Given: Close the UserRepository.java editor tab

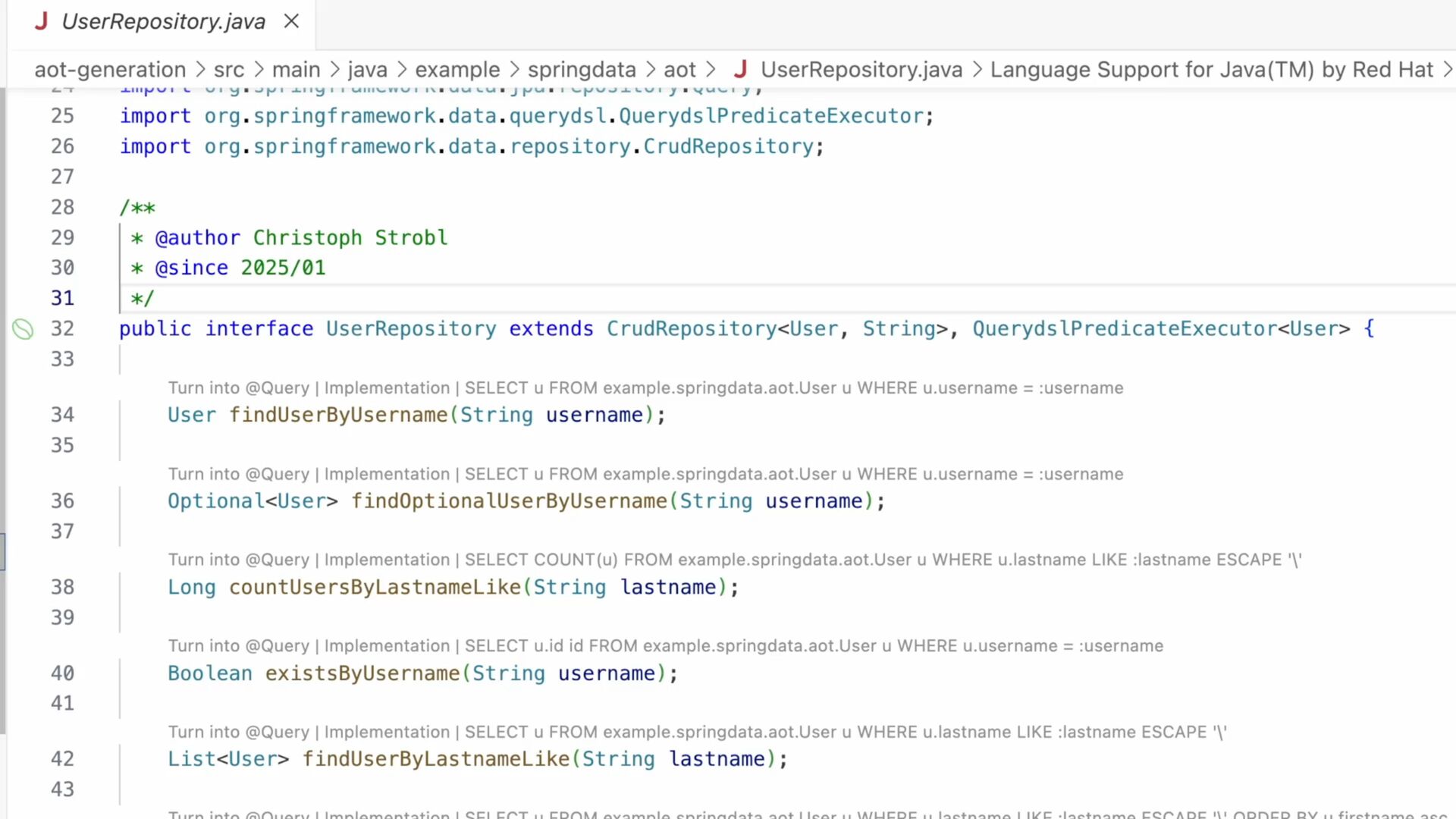Looking at the screenshot, I should 291,21.
